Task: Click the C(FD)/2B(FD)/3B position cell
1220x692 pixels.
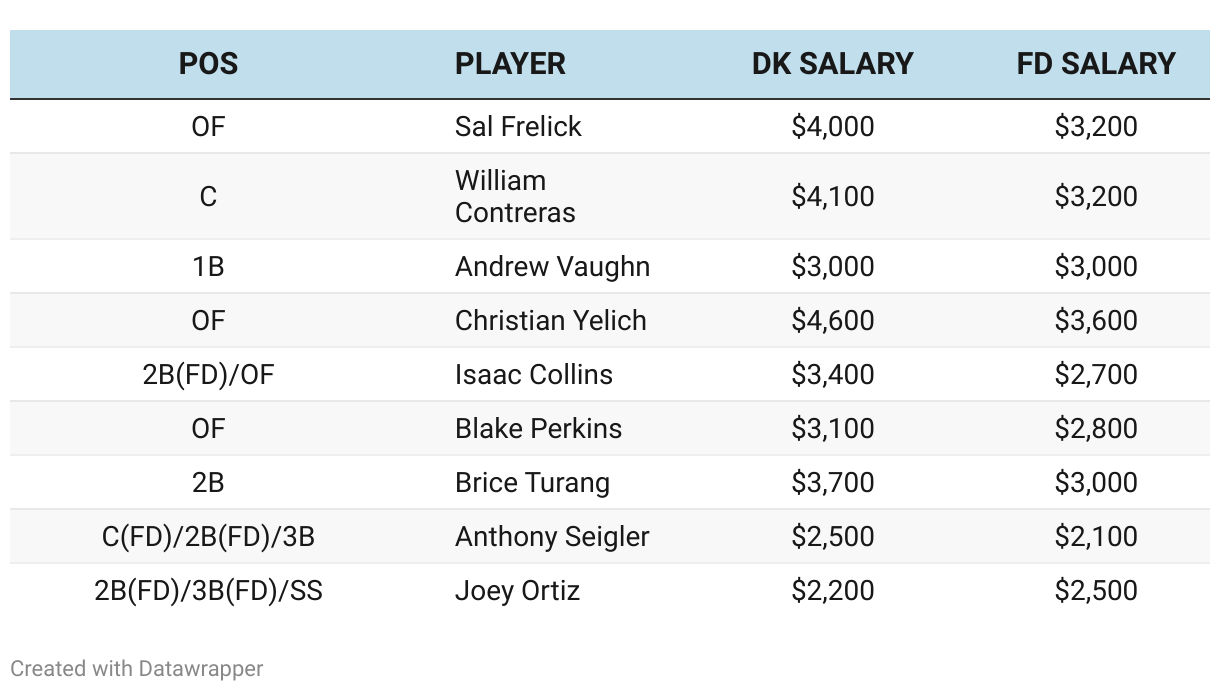Action: click(x=208, y=536)
